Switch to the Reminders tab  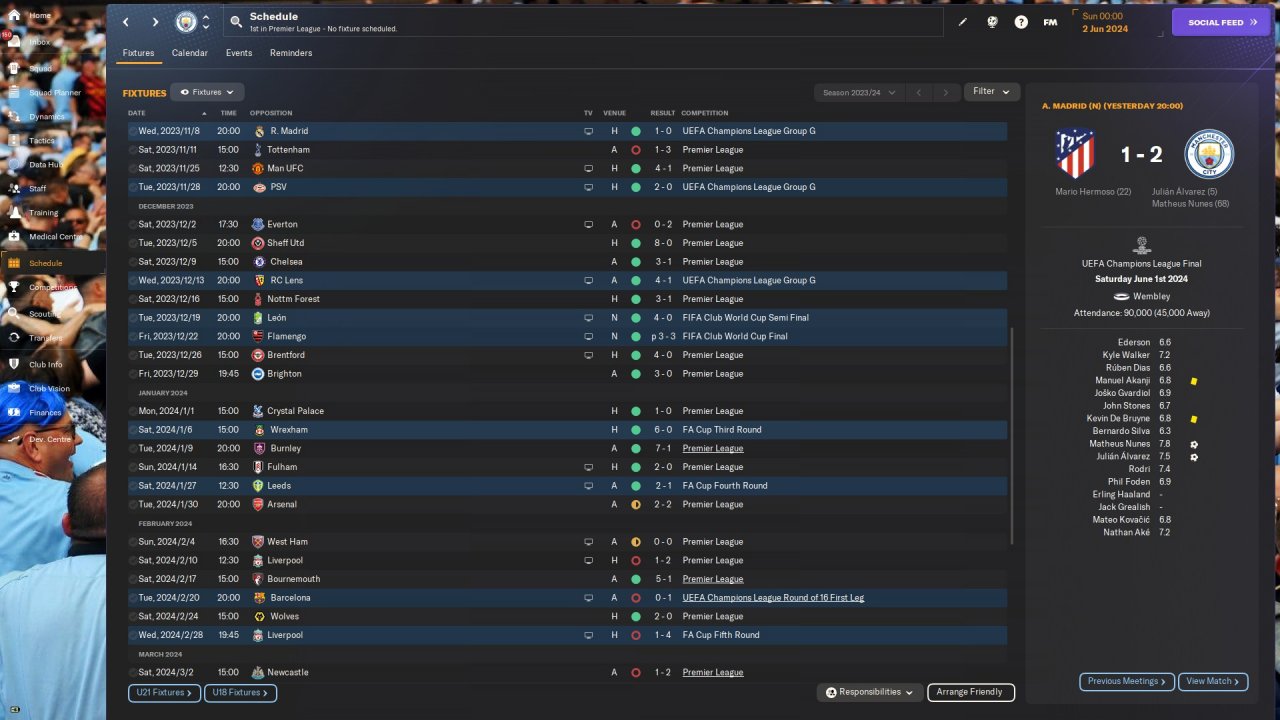click(291, 53)
